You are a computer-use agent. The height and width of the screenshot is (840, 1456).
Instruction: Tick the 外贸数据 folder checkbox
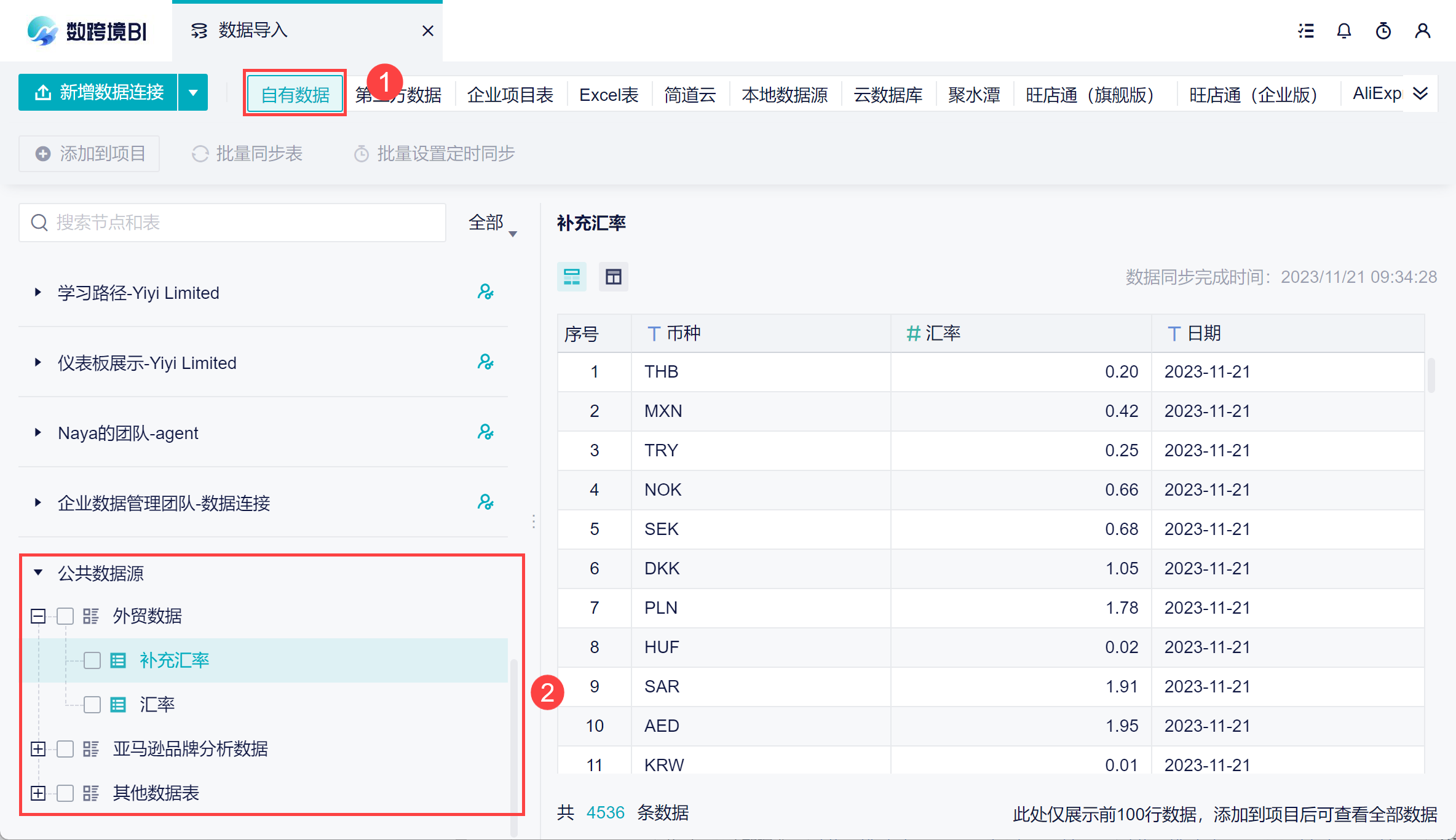pos(65,616)
